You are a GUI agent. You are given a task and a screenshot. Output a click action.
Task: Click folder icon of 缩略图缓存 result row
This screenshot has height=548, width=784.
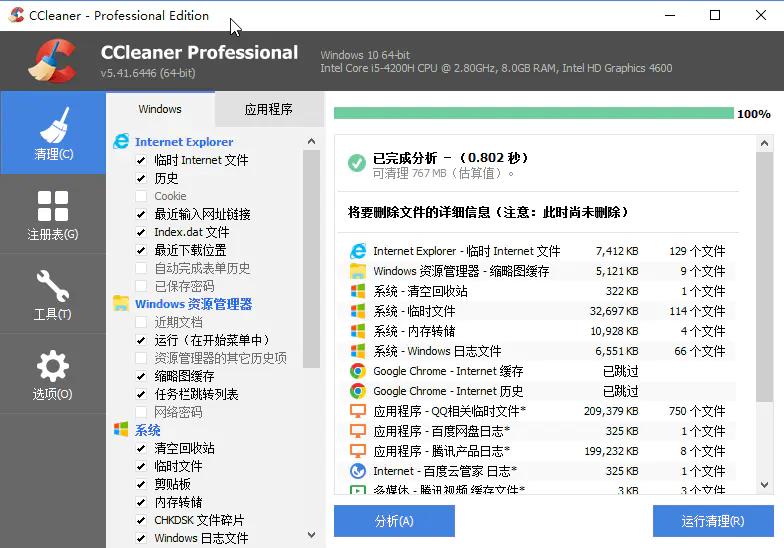click(x=358, y=271)
